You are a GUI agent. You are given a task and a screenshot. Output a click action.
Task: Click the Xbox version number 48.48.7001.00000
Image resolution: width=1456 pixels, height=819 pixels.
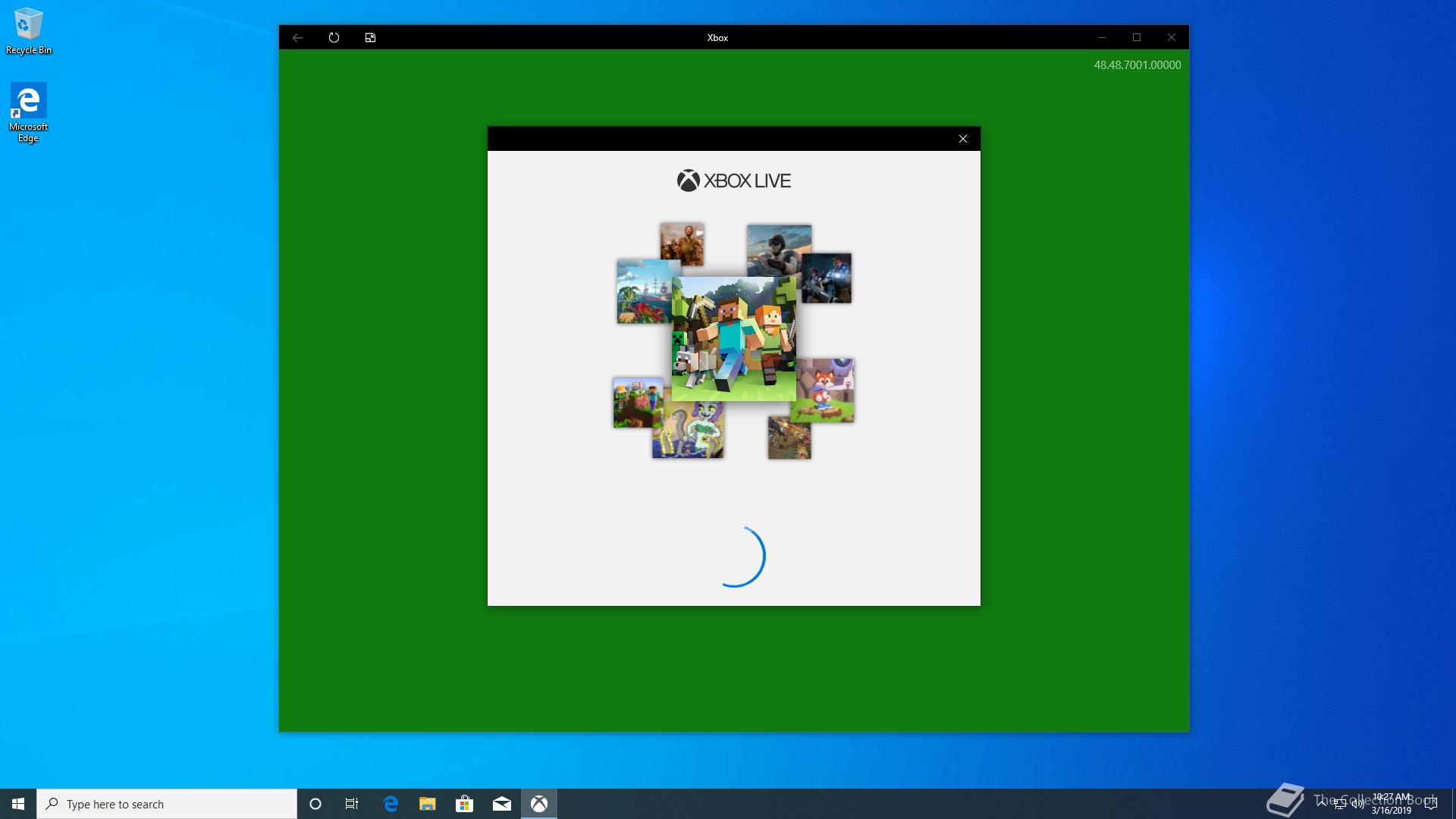[1137, 65]
